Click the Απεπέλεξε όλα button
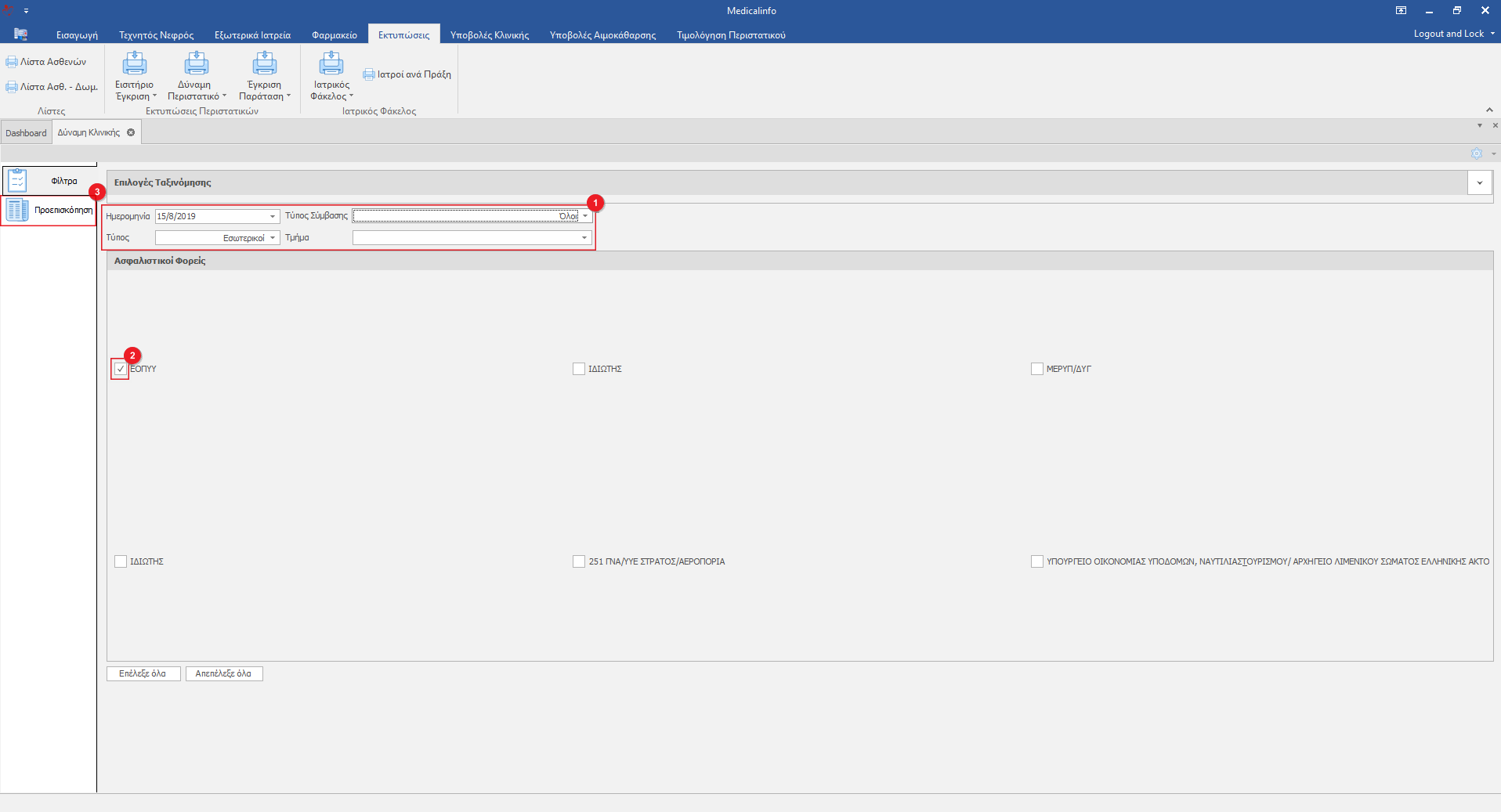Screen dimensions: 1501x812 coord(223,673)
